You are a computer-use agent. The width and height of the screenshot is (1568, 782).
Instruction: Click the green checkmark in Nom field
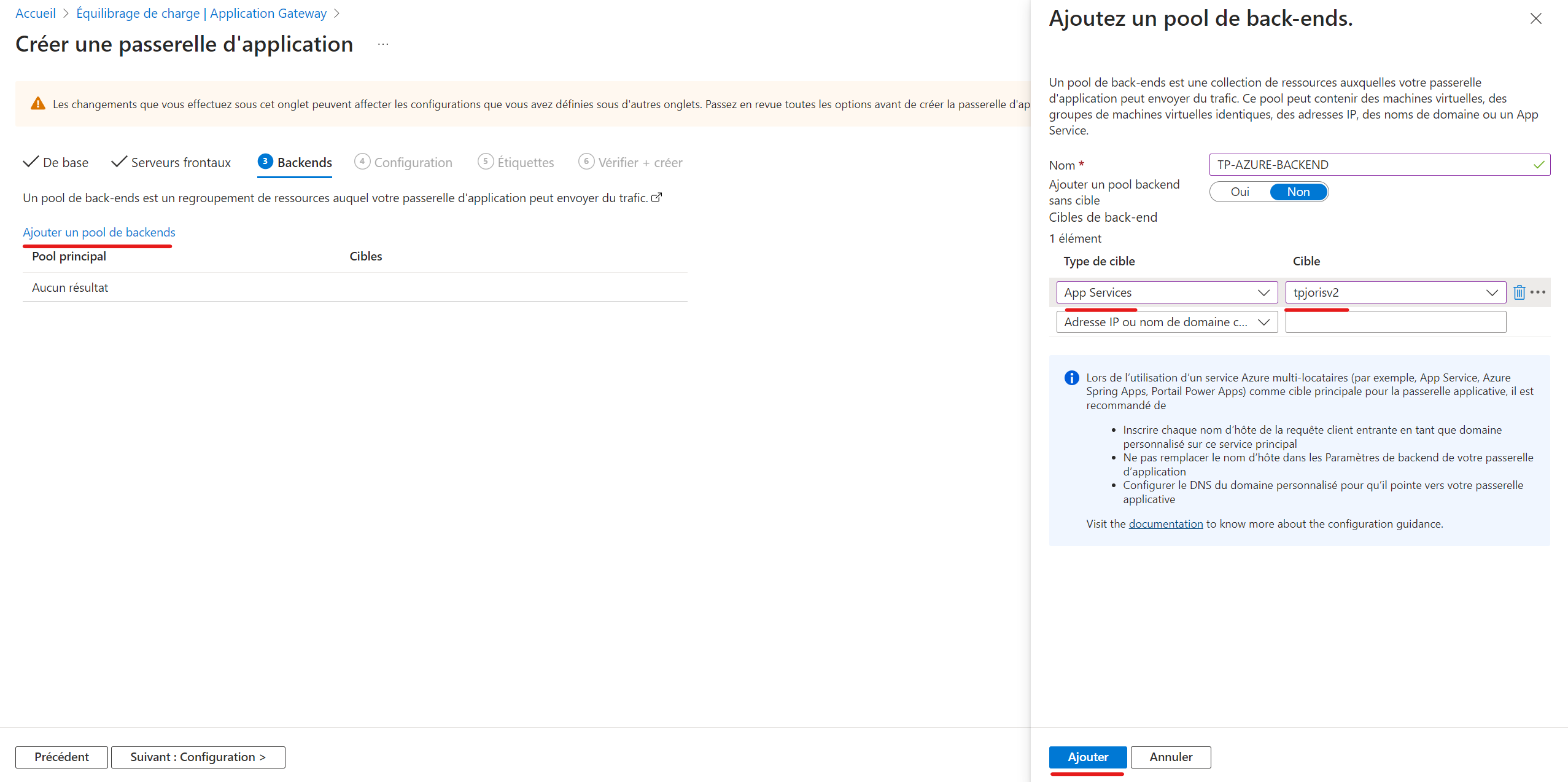(1539, 165)
